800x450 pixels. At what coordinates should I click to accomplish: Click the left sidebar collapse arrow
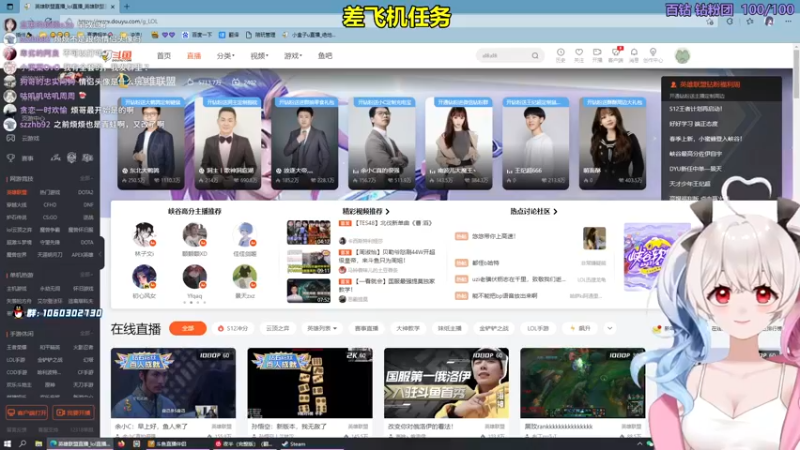click(101, 254)
